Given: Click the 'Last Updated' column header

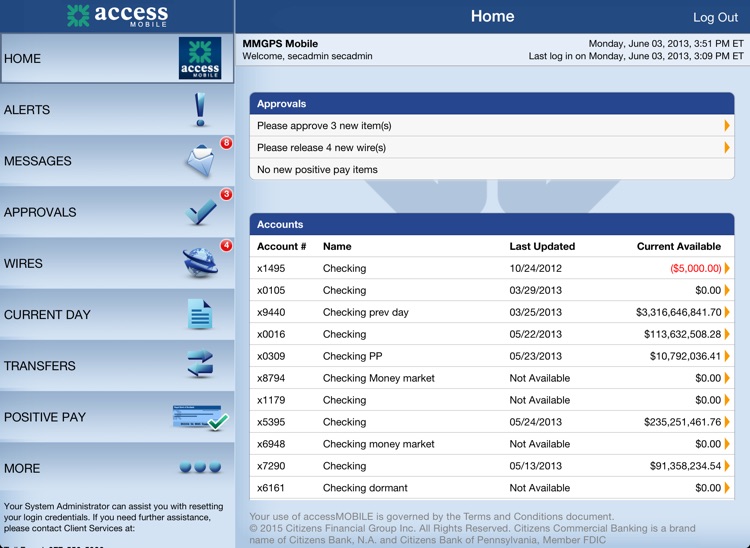Looking at the screenshot, I should pos(542,246).
